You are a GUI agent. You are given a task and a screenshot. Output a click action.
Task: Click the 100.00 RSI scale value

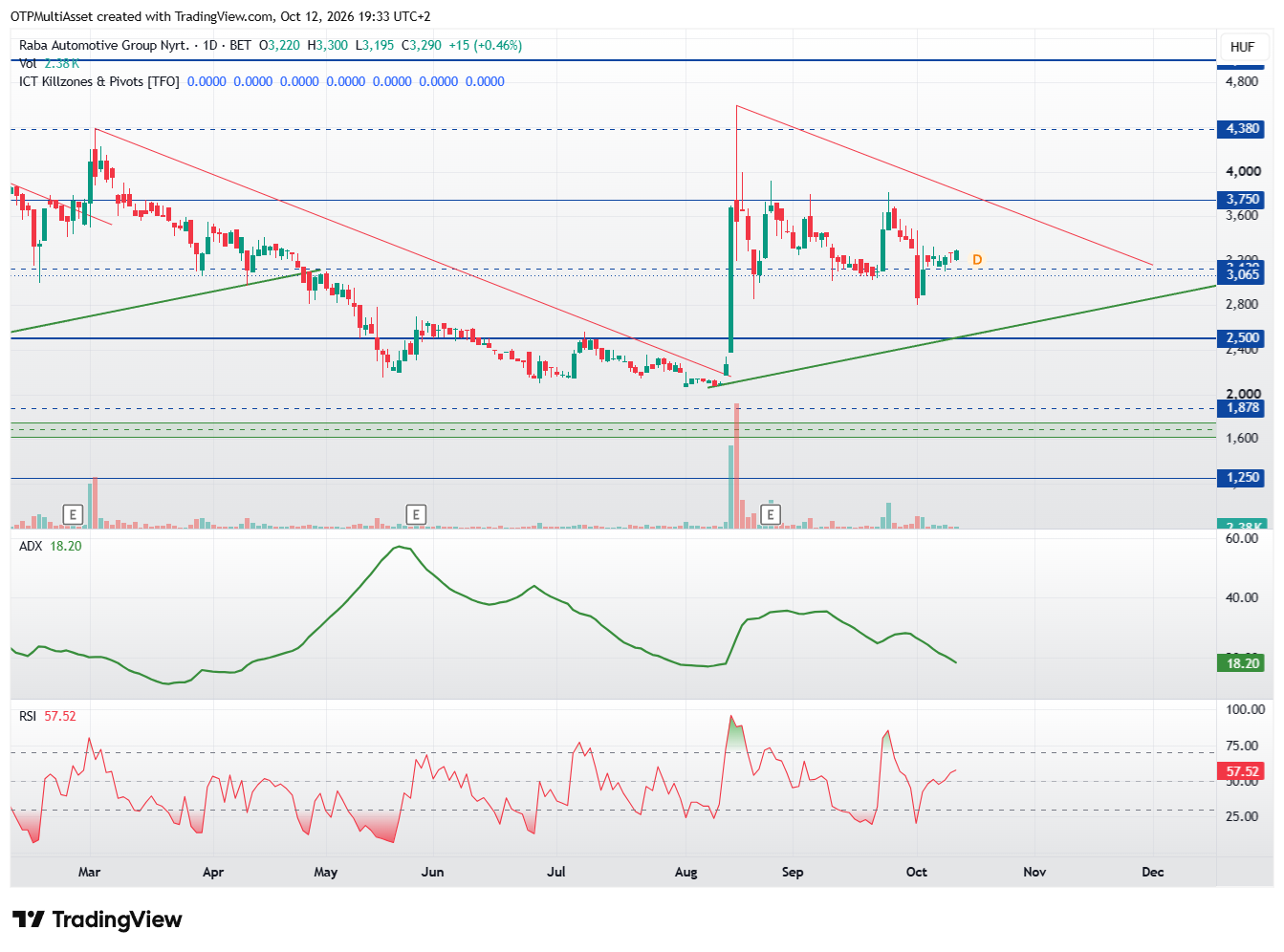[1245, 709]
